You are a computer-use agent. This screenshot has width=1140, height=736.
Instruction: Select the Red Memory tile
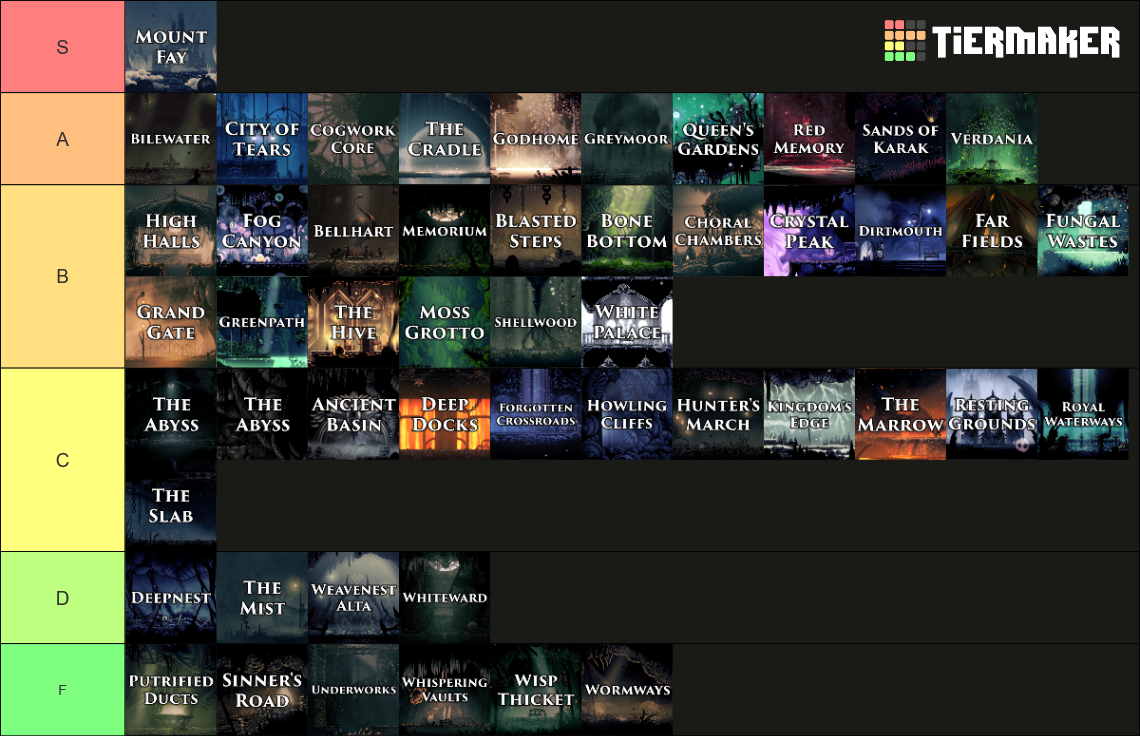pos(809,138)
